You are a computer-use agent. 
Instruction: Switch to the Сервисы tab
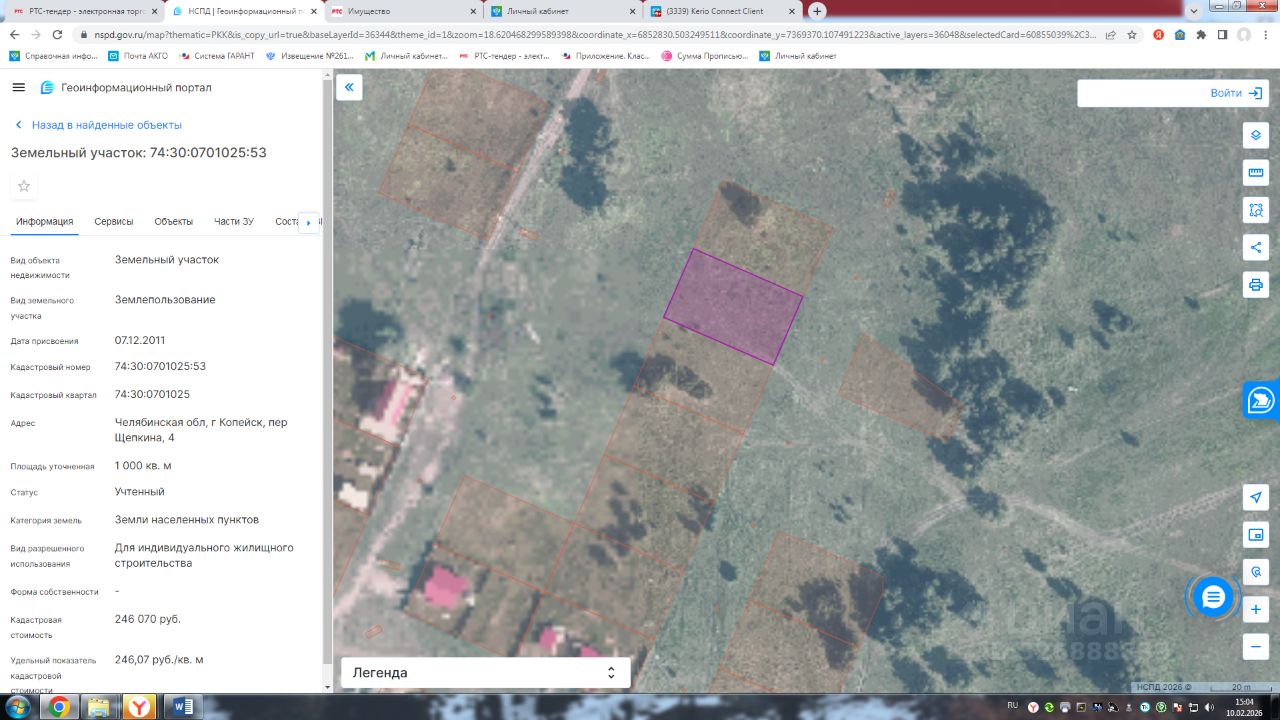[114, 222]
